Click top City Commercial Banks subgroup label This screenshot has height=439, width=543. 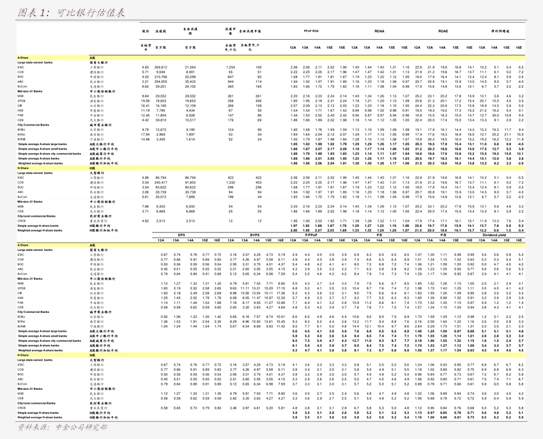pos(33,125)
